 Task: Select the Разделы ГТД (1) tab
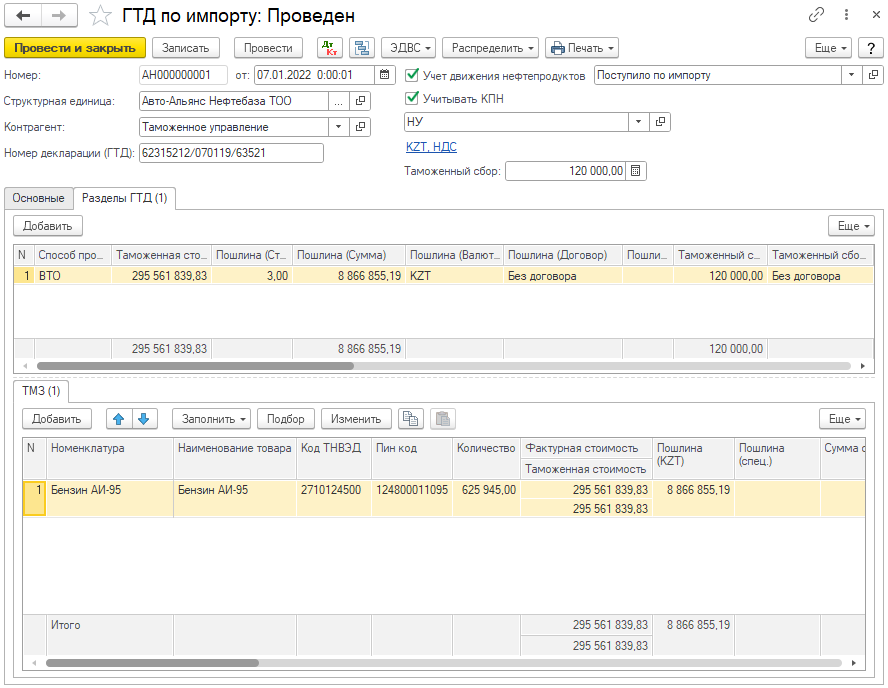point(124,198)
